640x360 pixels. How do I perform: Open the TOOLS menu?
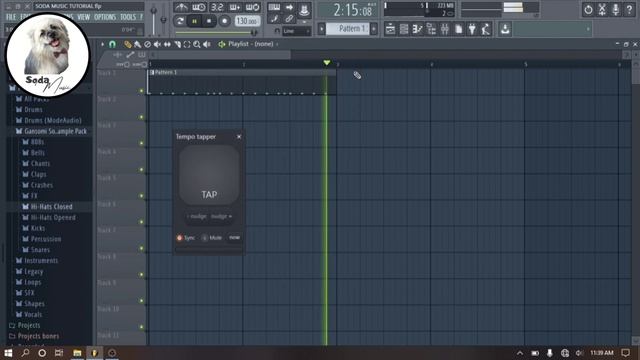[x=128, y=17]
